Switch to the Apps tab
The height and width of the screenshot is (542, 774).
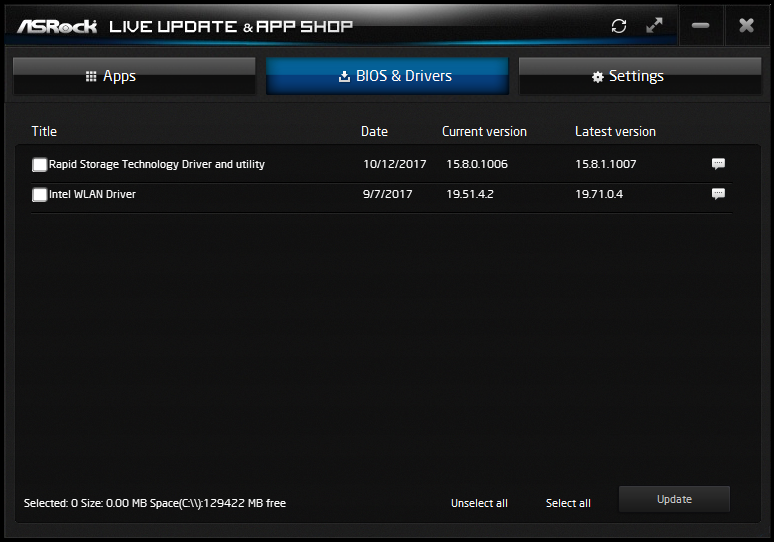pos(134,76)
